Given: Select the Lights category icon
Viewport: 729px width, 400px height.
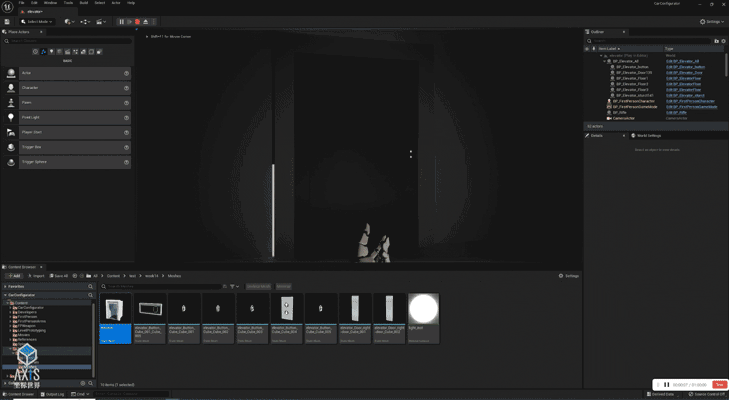Looking at the screenshot, I should point(51,52).
